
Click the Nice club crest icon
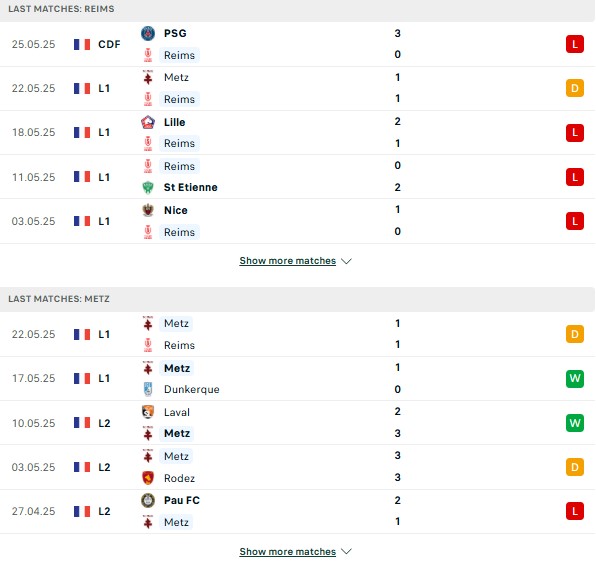[148, 210]
